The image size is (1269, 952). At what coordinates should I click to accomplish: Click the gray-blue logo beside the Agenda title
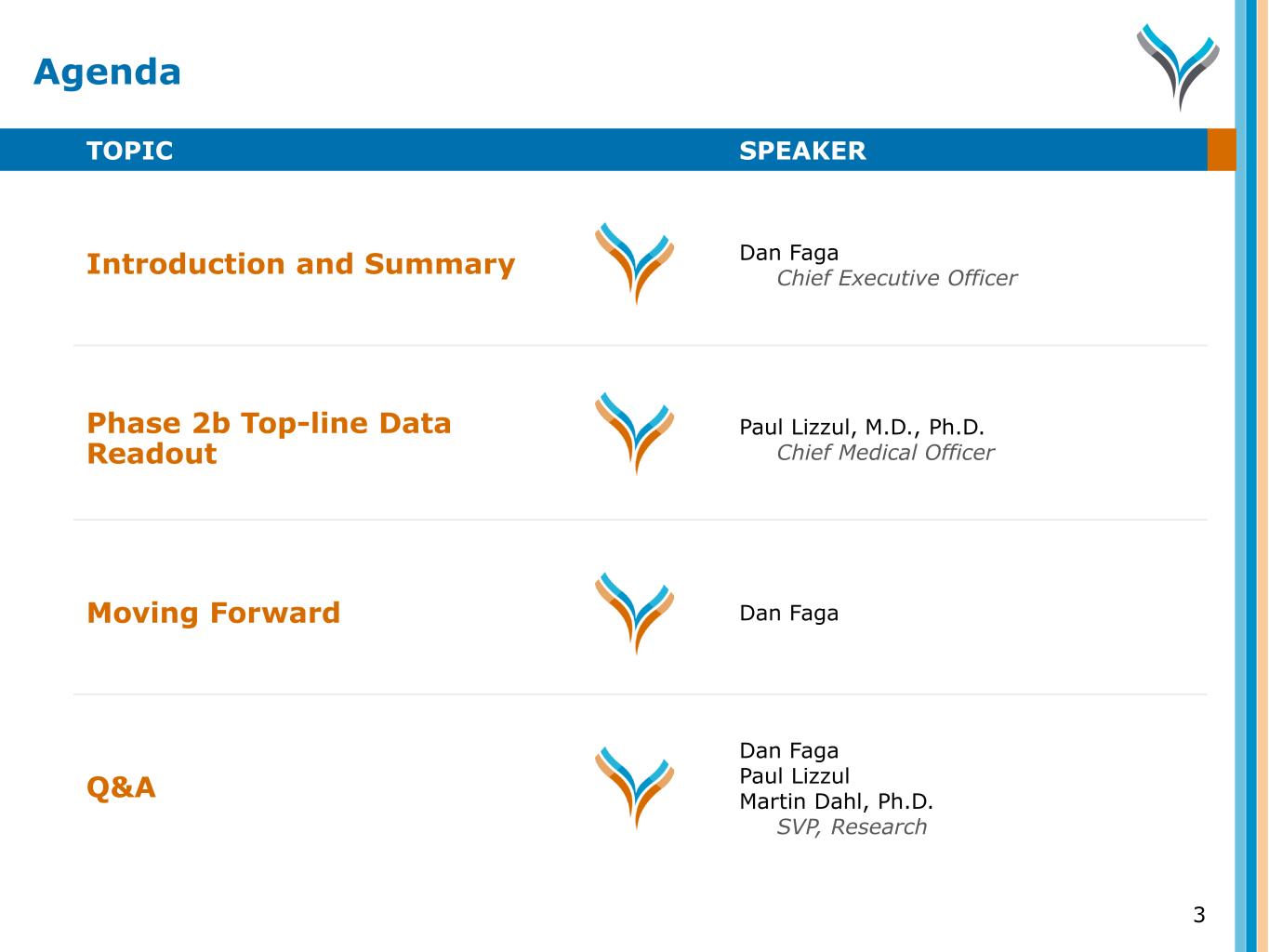click(1177, 67)
